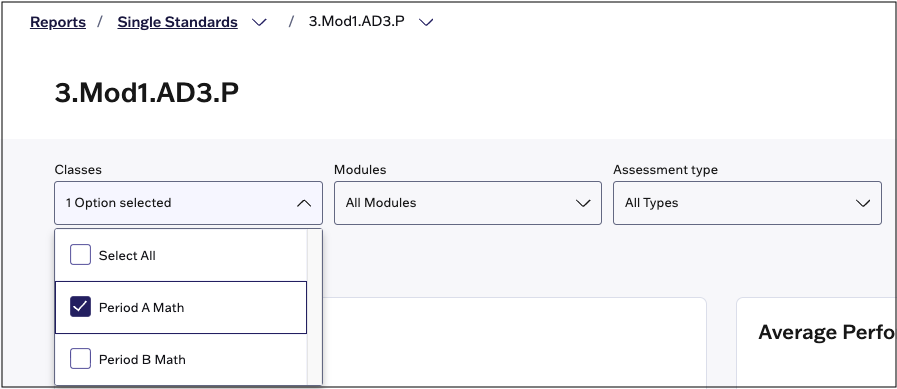897x389 pixels.
Task: Click the large 3.Mod1.AD3.P page title
Action: [146, 93]
